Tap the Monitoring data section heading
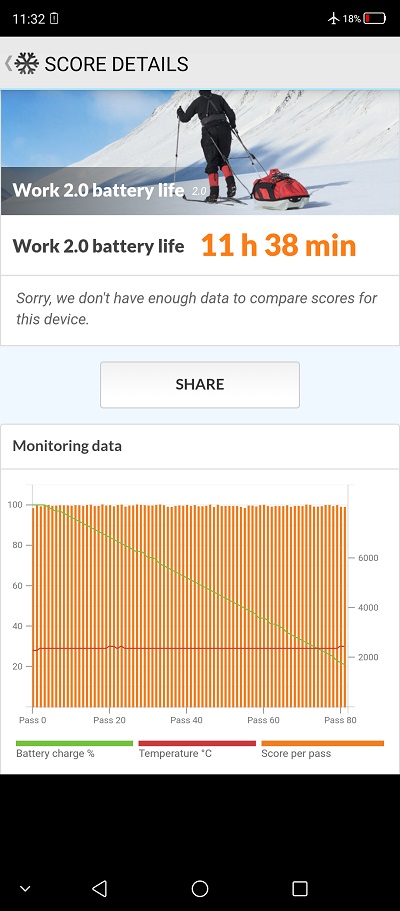Screen dimensions: 400x911 [x=67, y=446]
